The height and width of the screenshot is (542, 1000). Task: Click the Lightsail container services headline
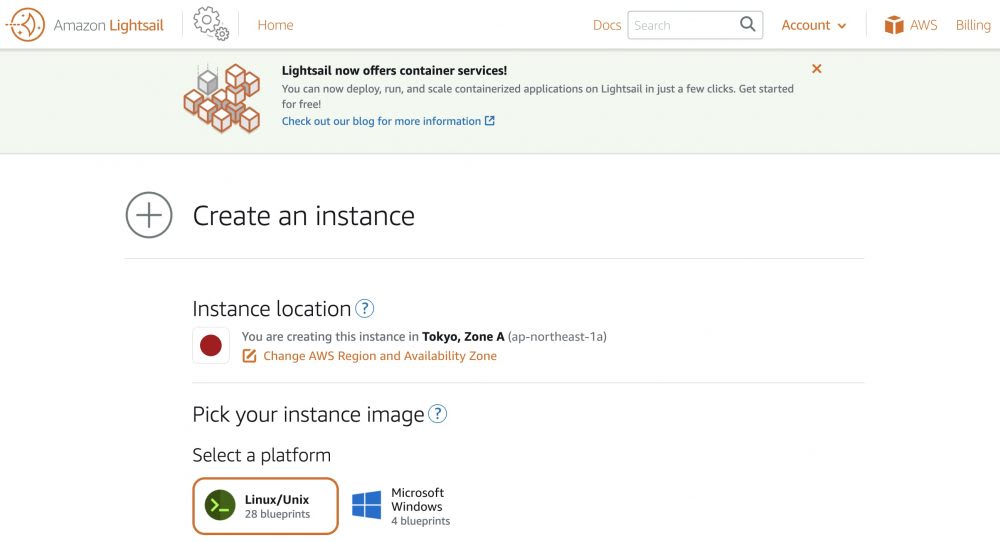pyautogui.click(x=395, y=71)
